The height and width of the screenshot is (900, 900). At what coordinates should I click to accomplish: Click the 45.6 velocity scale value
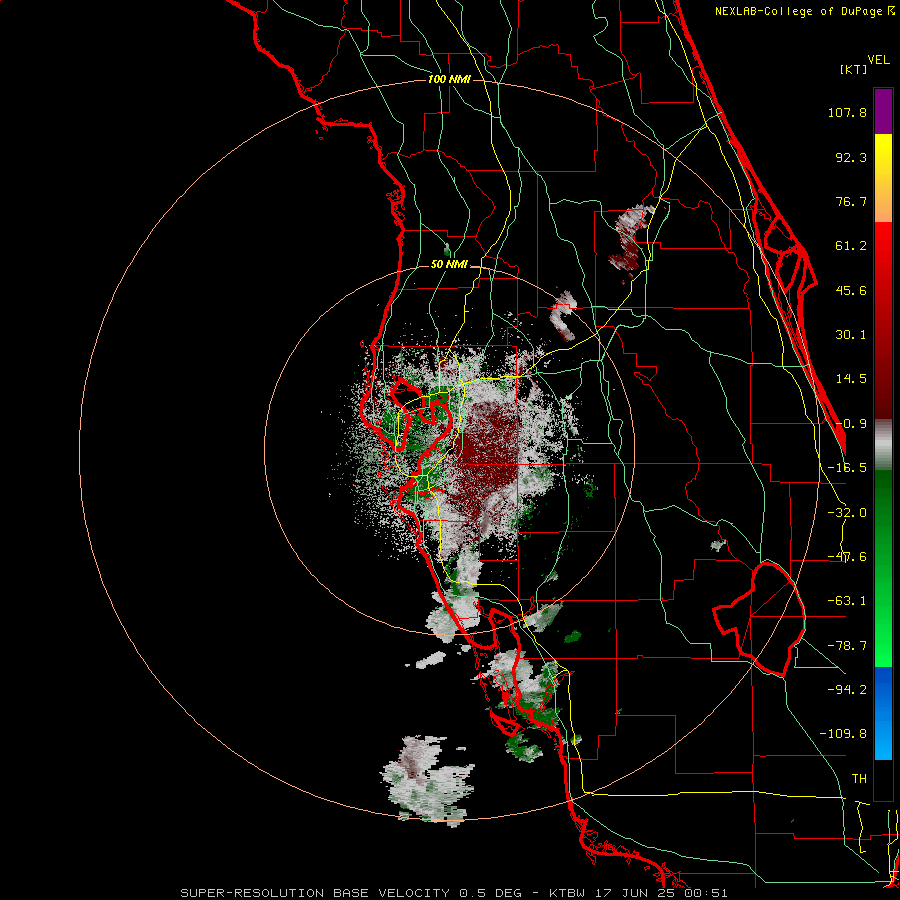[x=851, y=290]
